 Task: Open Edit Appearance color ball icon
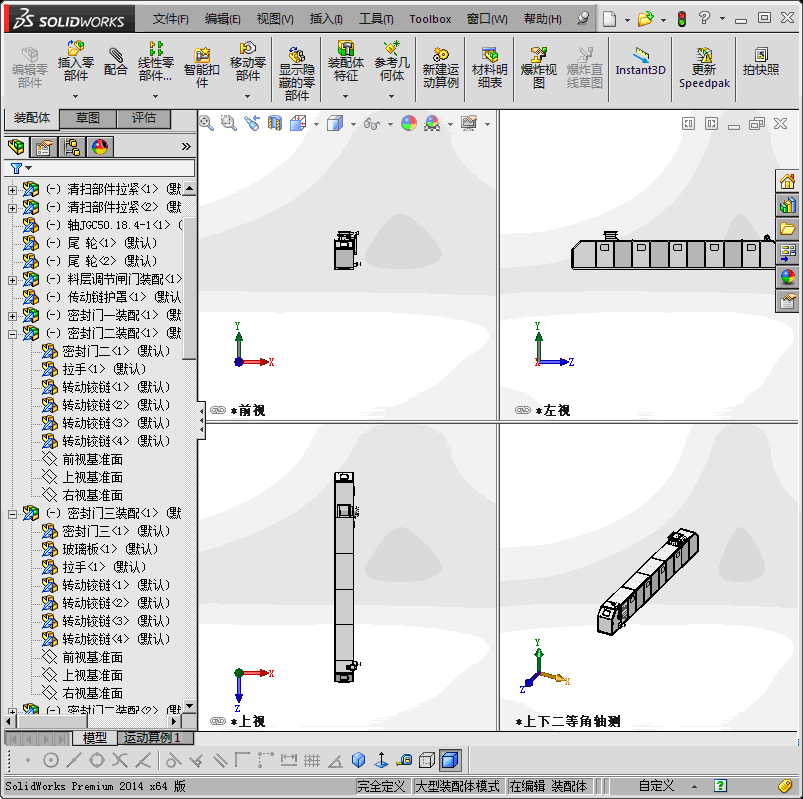pyautogui.click(x=409, y=123)
